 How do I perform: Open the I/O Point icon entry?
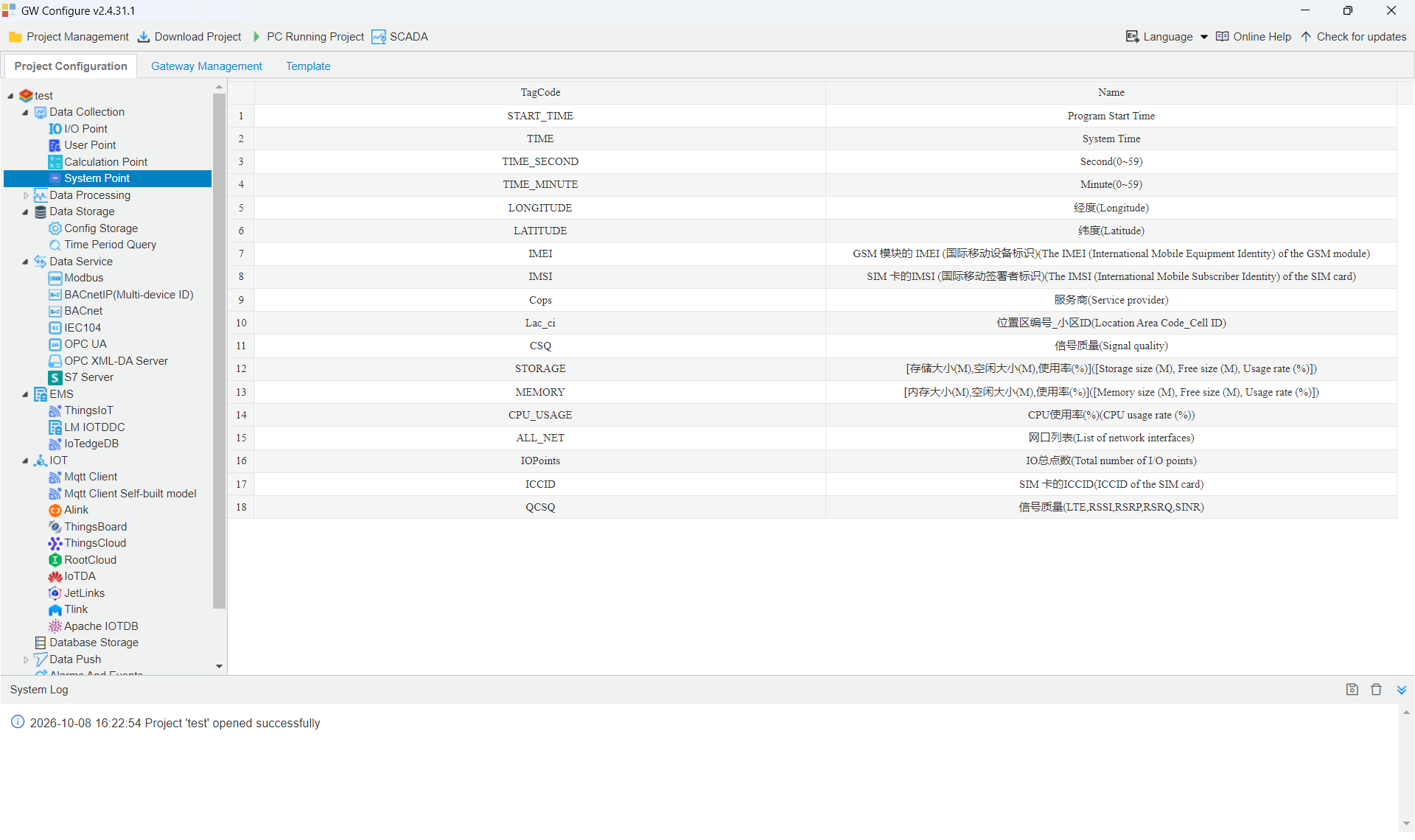55,129
